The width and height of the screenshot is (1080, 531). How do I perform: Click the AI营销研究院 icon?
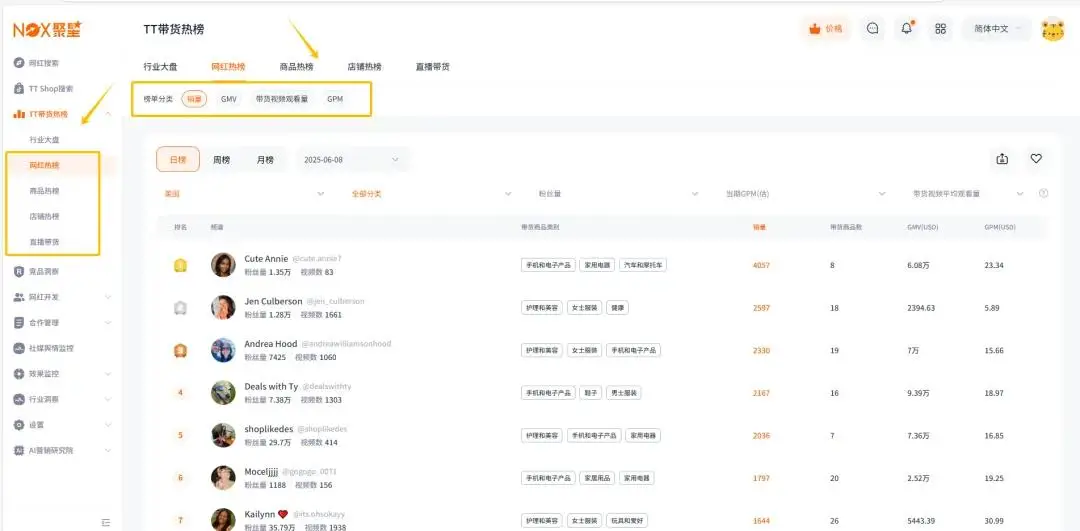(x=19, y=450)
